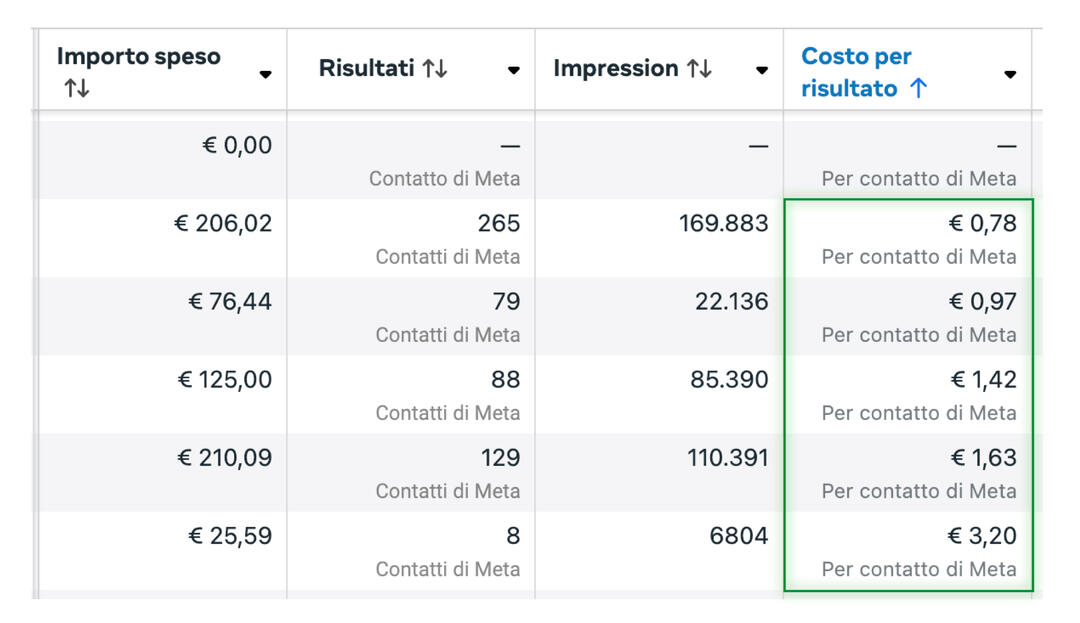
Task: Click the Costo per risultato header label
Action: point(856,71)
